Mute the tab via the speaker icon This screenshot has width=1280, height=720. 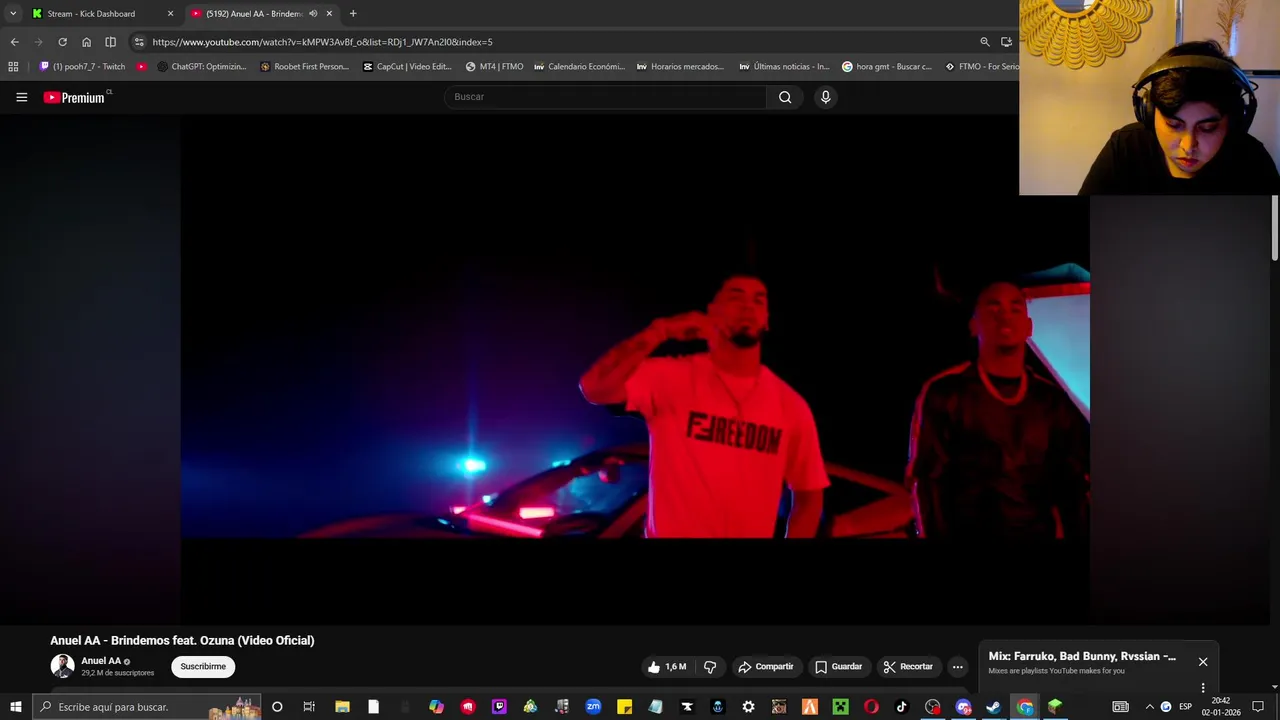click(x=313, y=14)
